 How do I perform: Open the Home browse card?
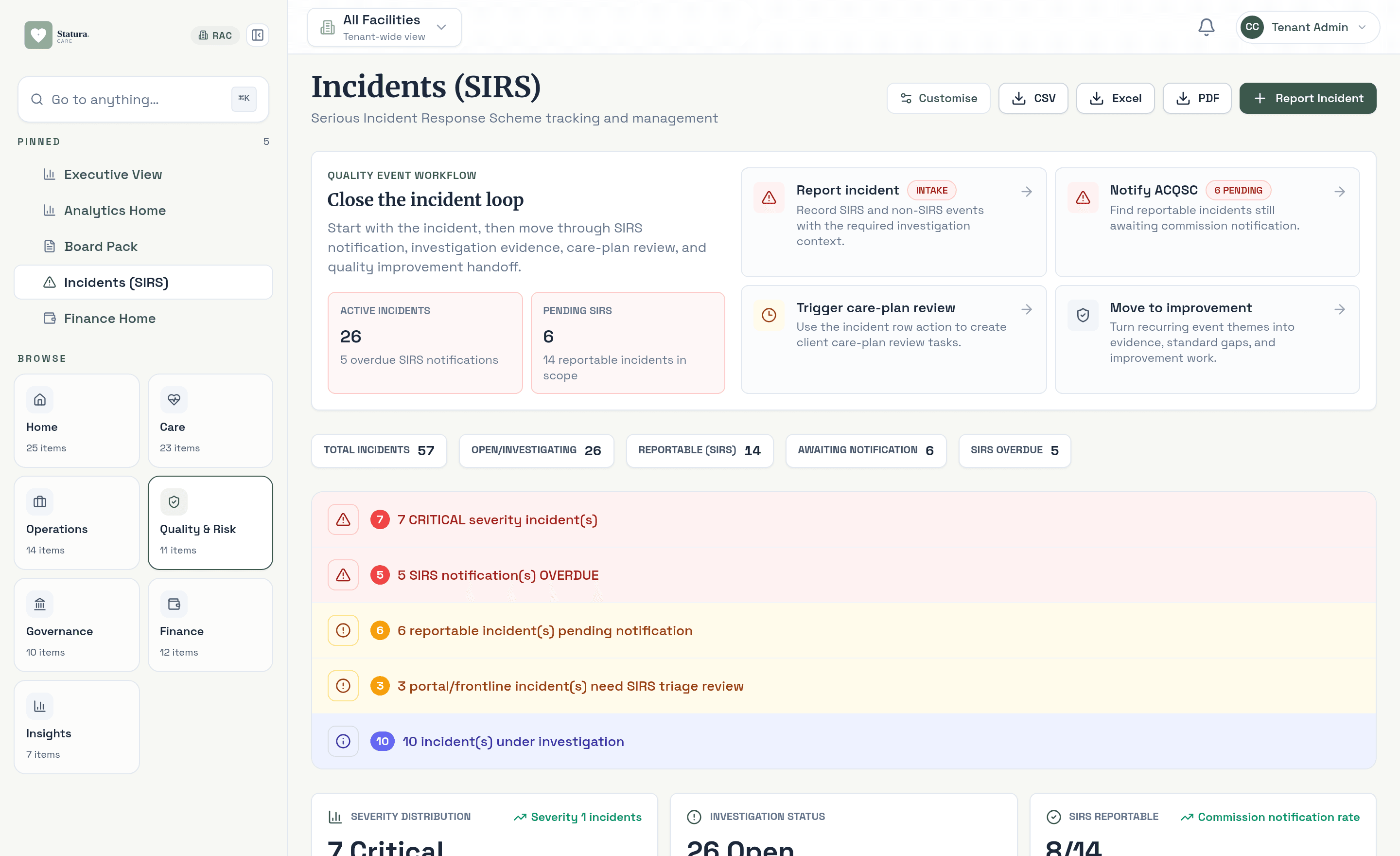77,421
